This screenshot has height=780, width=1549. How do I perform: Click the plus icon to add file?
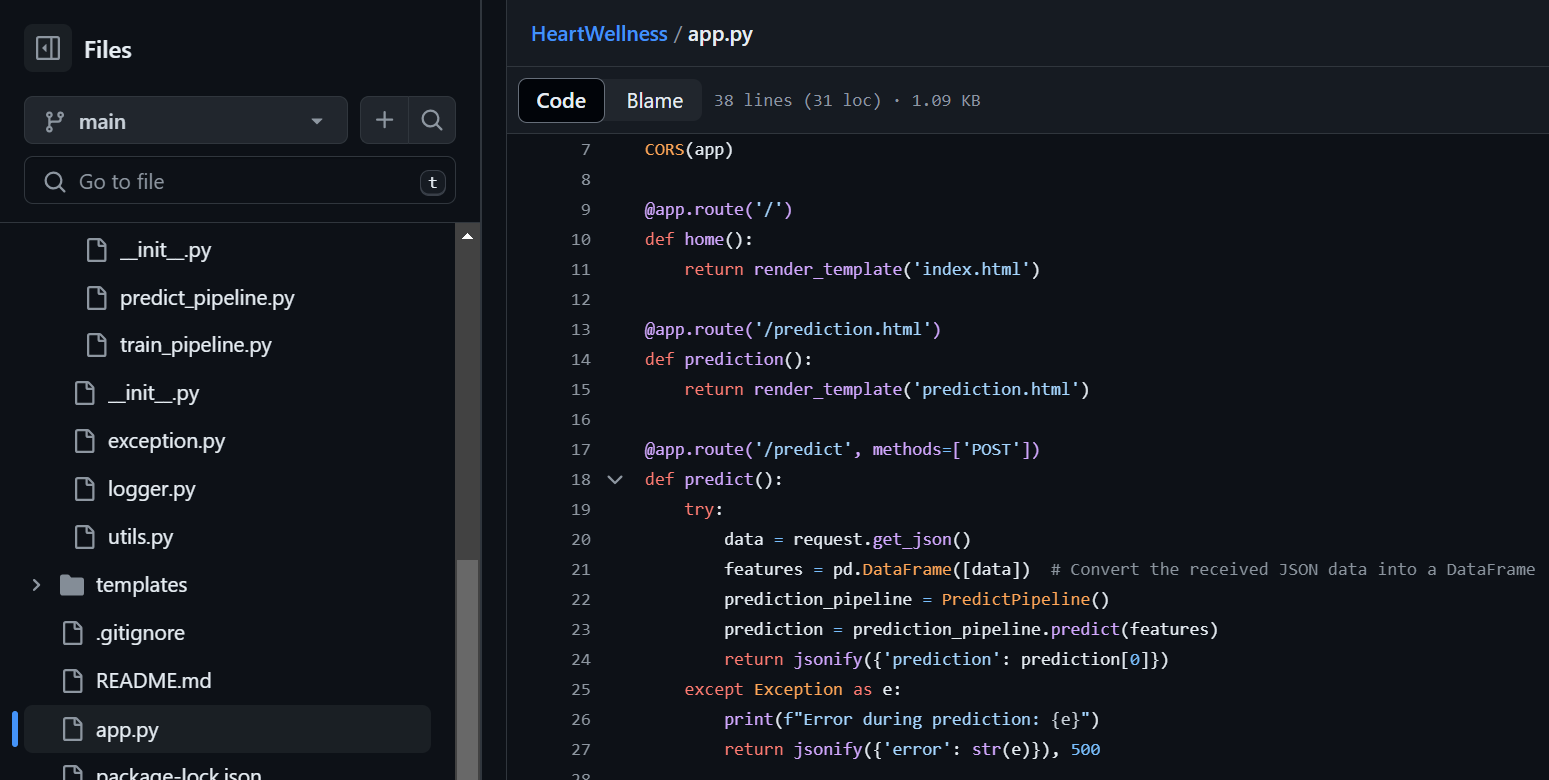click(x=384, y=121)
